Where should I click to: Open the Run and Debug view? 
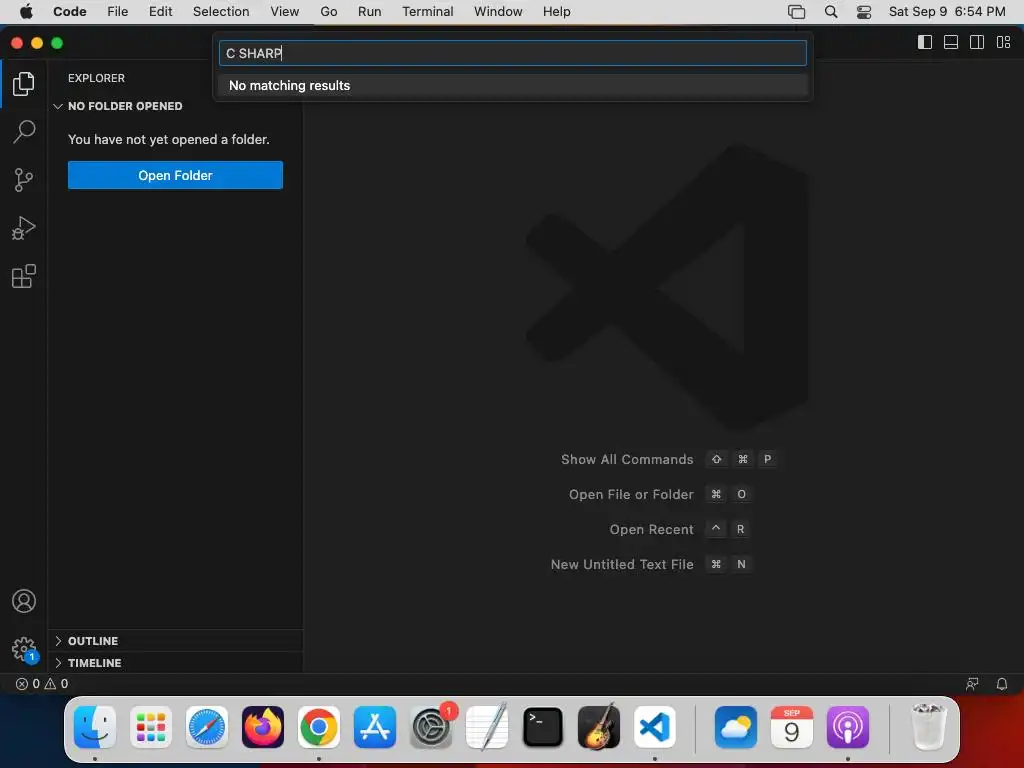coord(24,228)
